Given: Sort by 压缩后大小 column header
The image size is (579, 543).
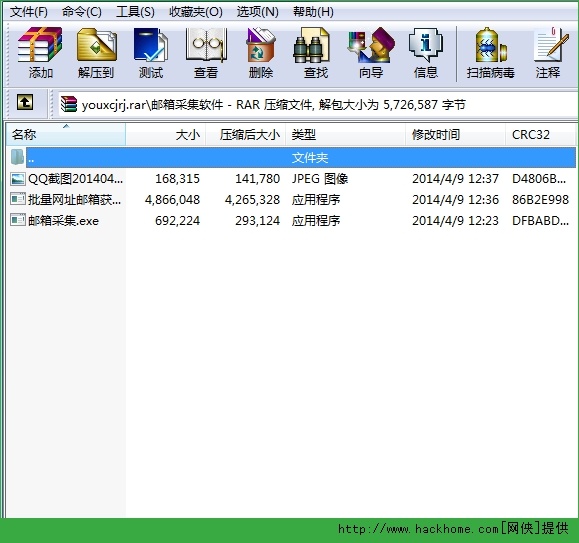Looking at the screenshot, I should pyautogui.click(x=246, y=135).
